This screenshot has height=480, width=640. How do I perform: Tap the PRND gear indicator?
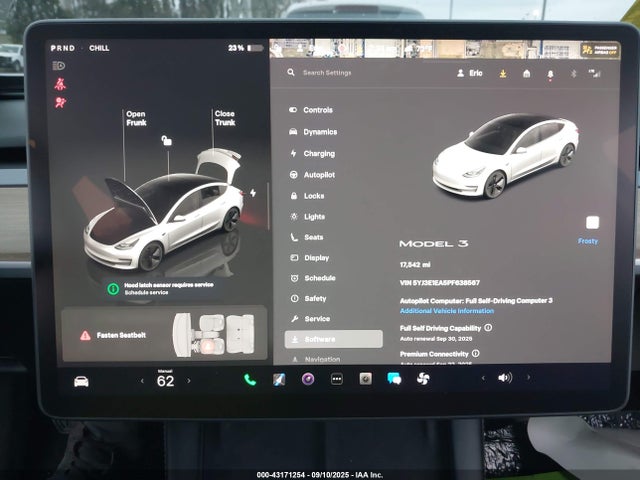(62, 48)
